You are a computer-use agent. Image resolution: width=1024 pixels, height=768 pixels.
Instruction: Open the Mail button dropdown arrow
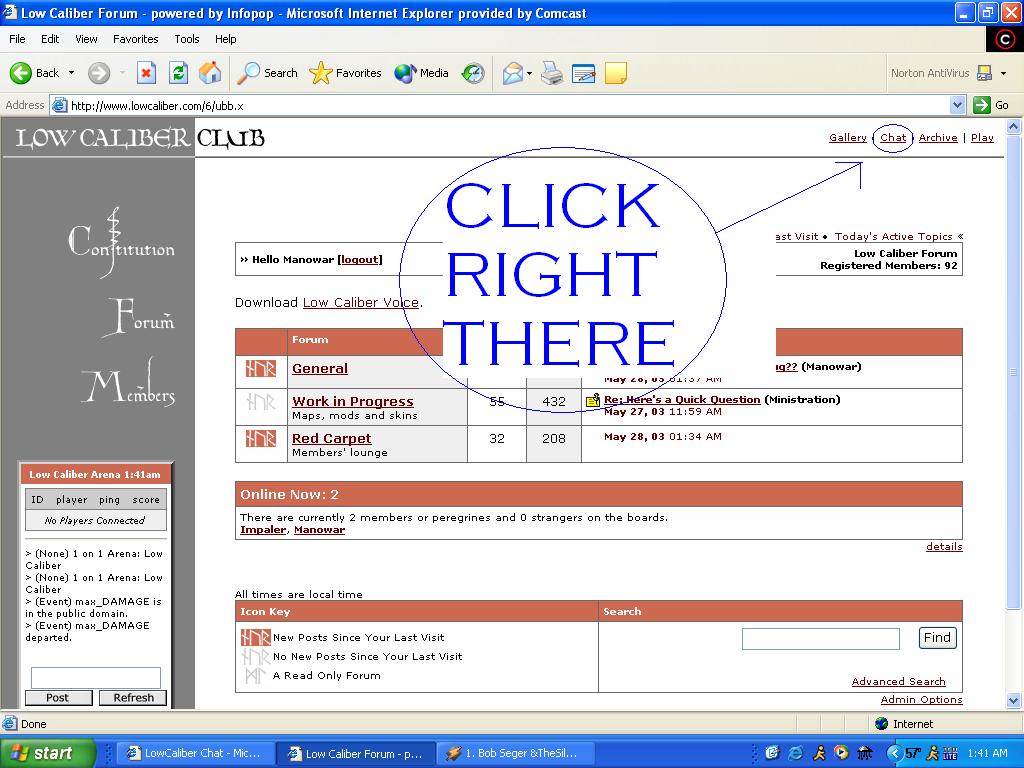click(529, 73)
